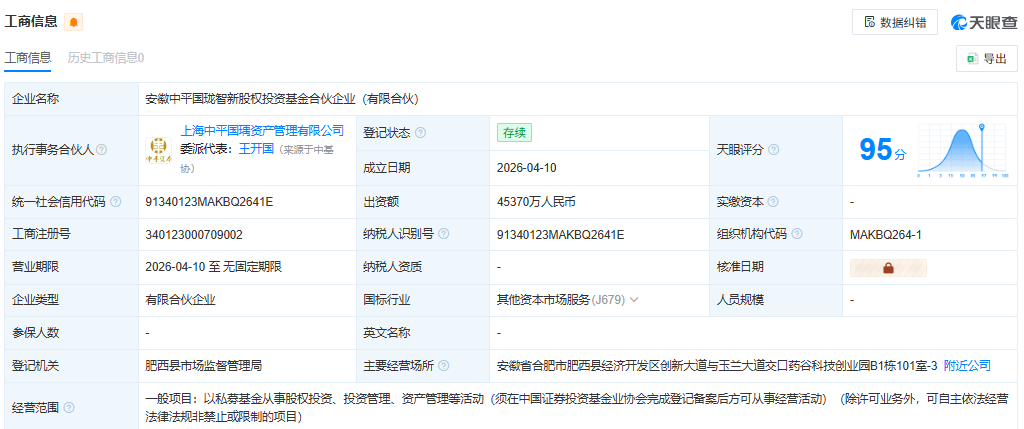Expand 其他资本市场服务 industry dropdown

[x=633, y=300]
